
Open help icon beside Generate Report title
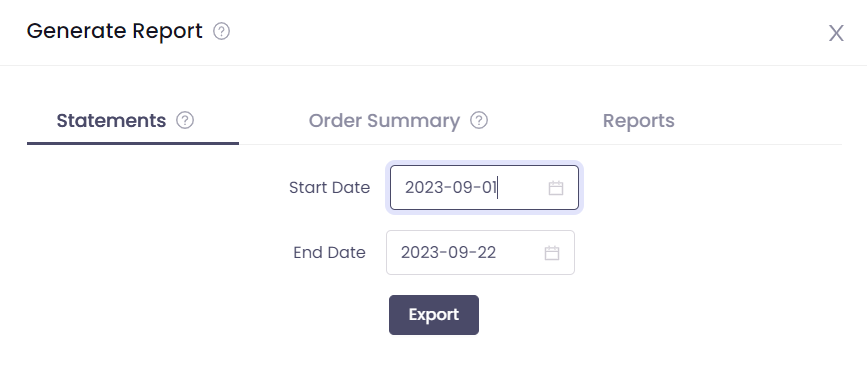tap(221, 32)
